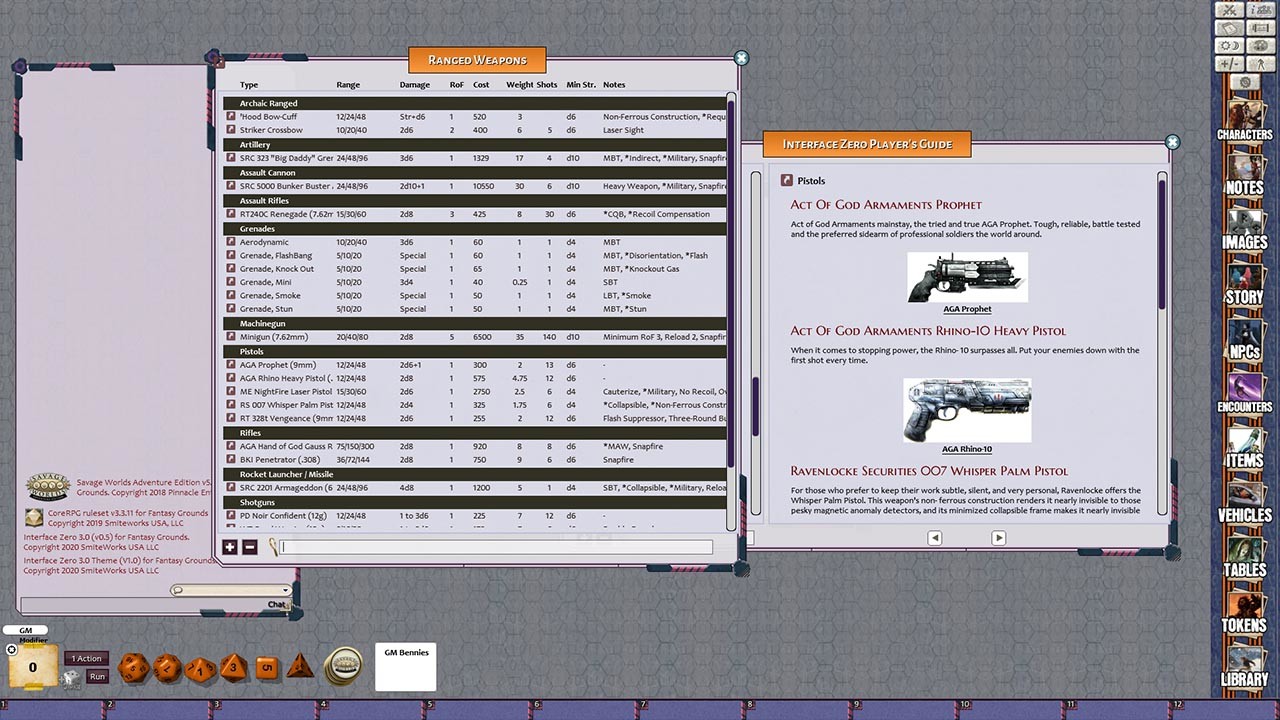Roll the orange d20 die

132,667
